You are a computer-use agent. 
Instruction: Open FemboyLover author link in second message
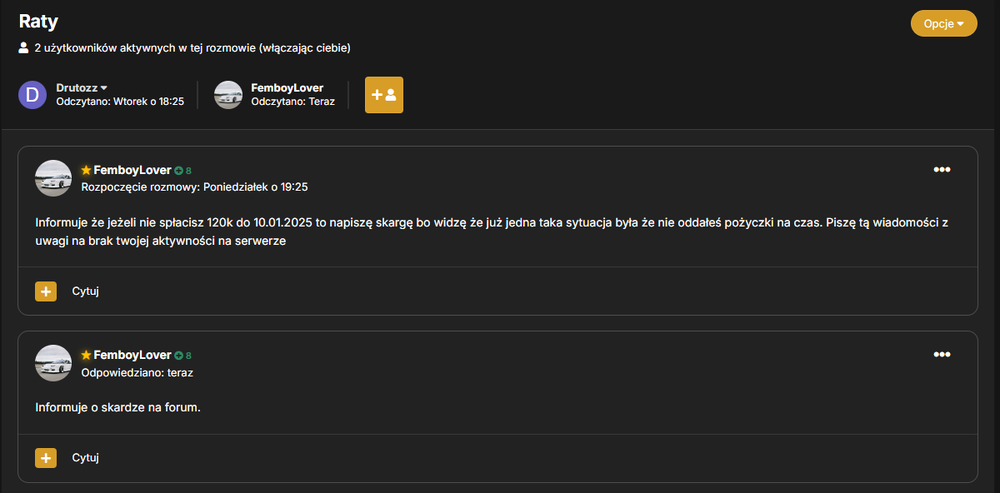133,355
